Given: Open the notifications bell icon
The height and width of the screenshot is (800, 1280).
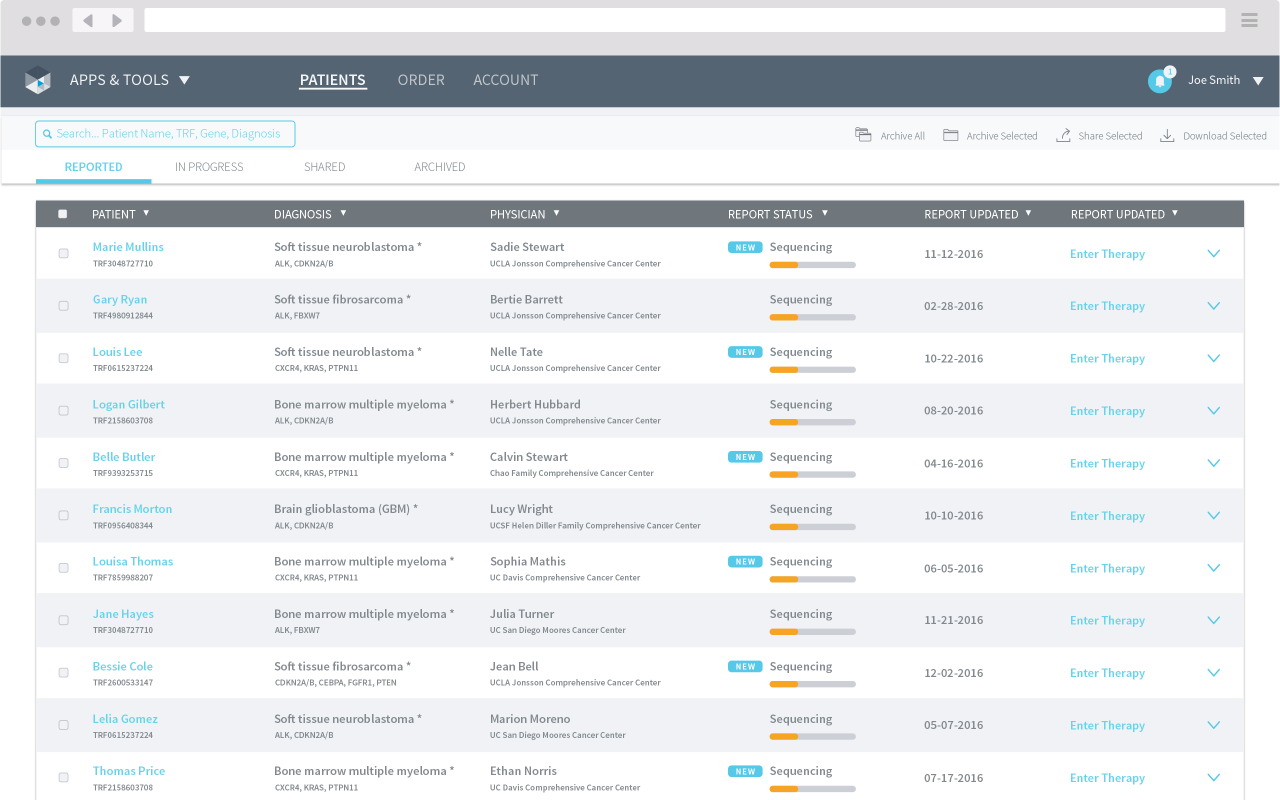Looking at the screenshot, I should tap(1159, 81).
